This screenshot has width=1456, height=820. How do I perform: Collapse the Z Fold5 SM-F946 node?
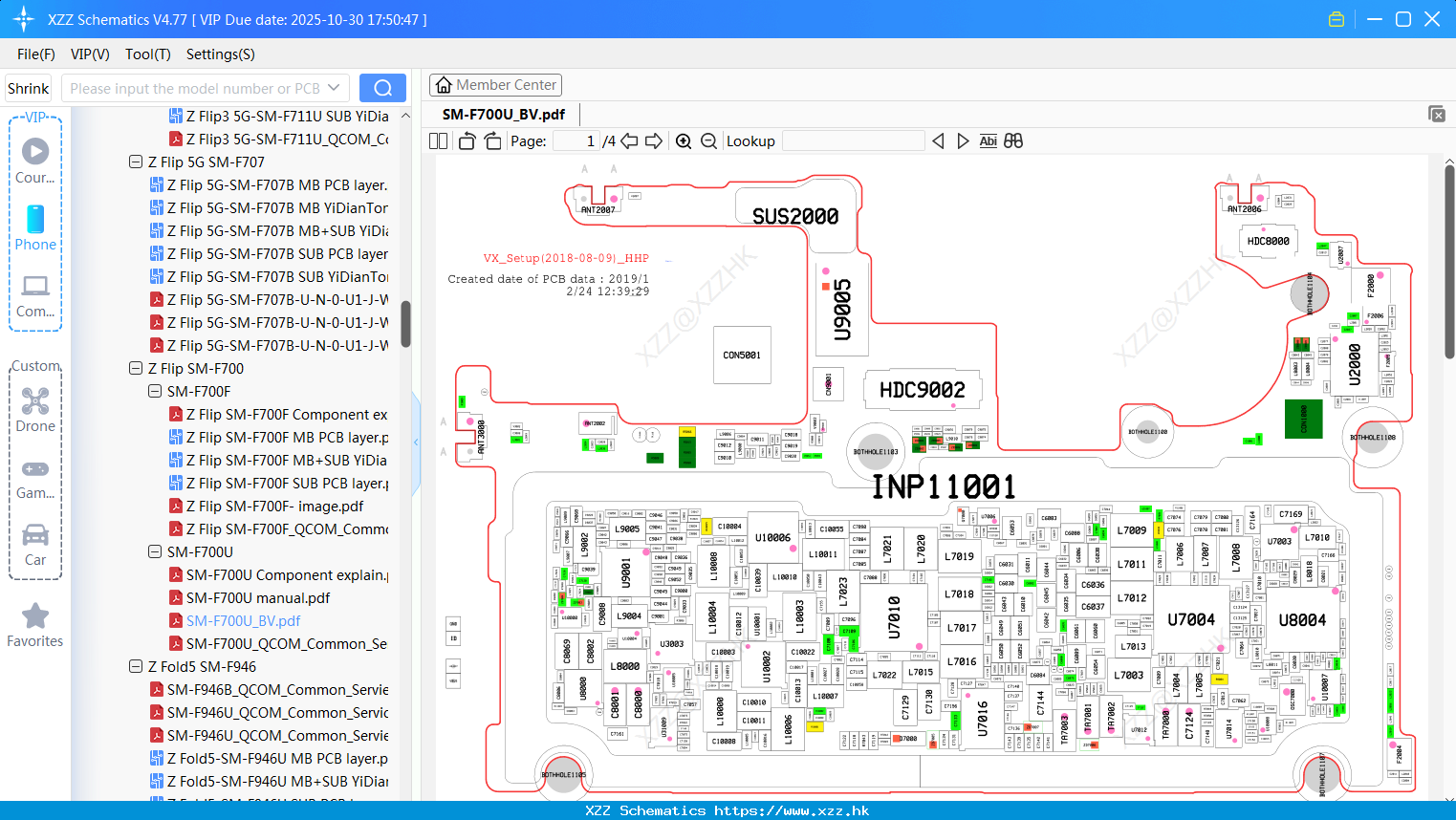[x=136, y=666]
